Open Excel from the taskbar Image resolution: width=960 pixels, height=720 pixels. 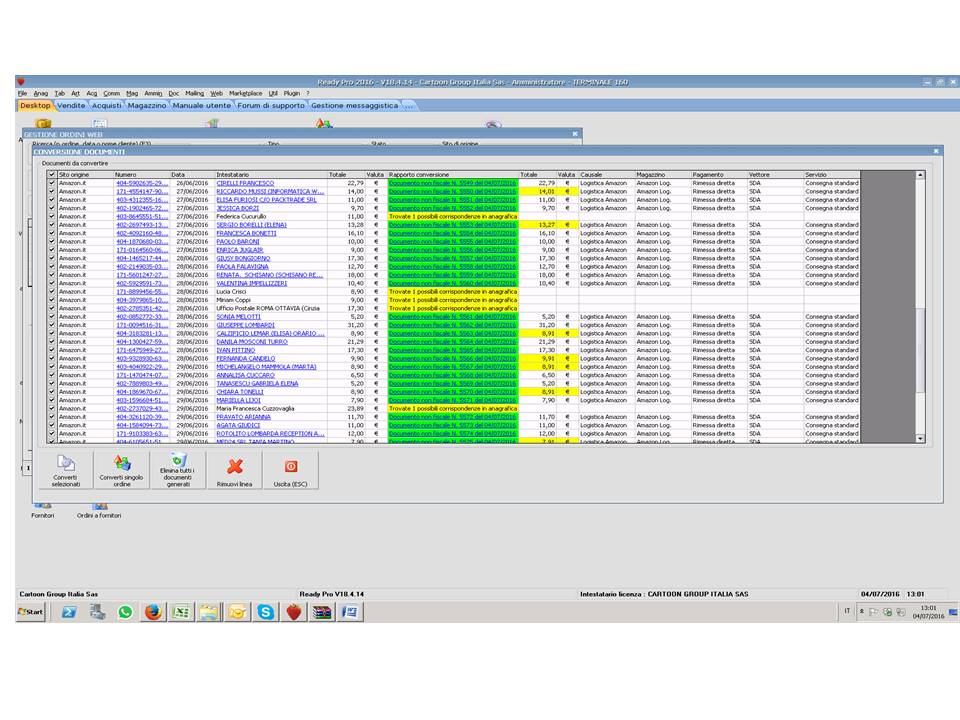click(x=181, y=612)
